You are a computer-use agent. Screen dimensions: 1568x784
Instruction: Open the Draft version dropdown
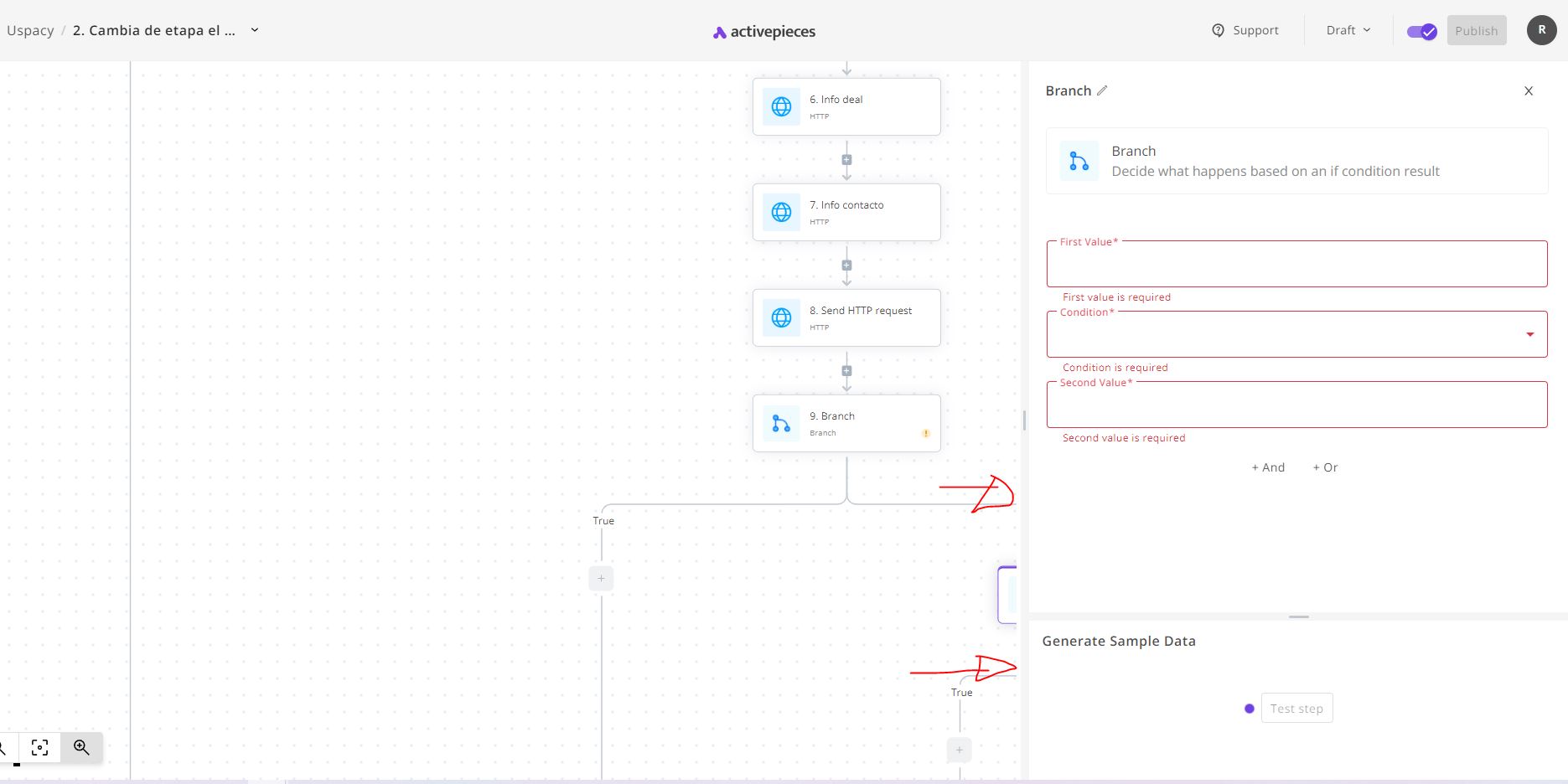[1348, 30]
